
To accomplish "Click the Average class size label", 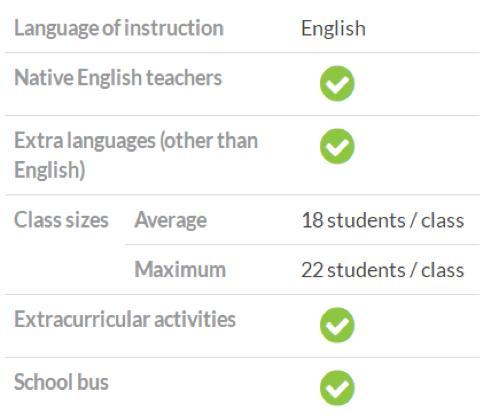I will pyautogui.click(x=171, y=221).
